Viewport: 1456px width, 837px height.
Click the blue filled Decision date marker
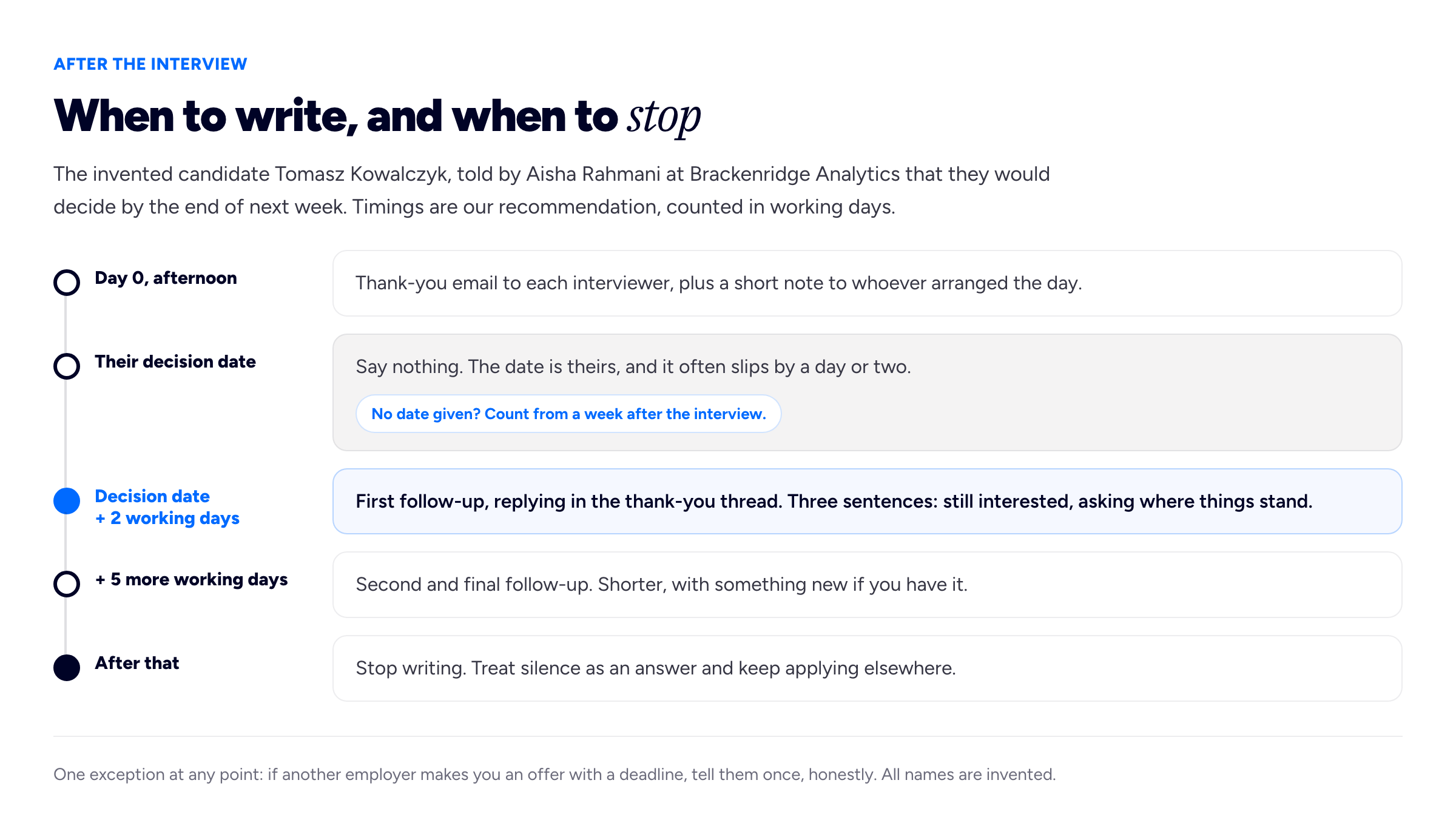[x=67, y=501]
